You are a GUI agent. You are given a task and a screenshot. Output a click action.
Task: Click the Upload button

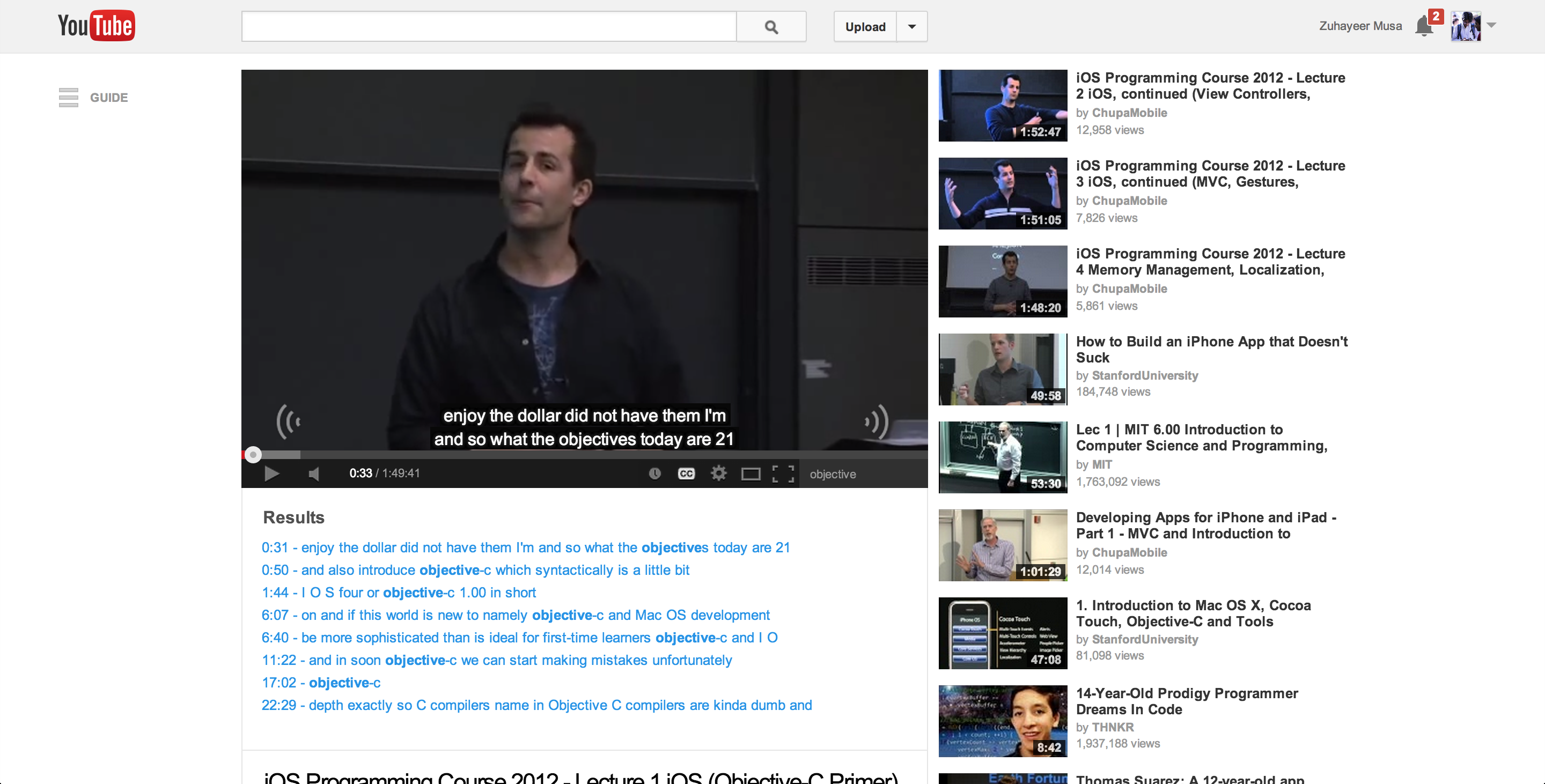[x=865, y=27]
